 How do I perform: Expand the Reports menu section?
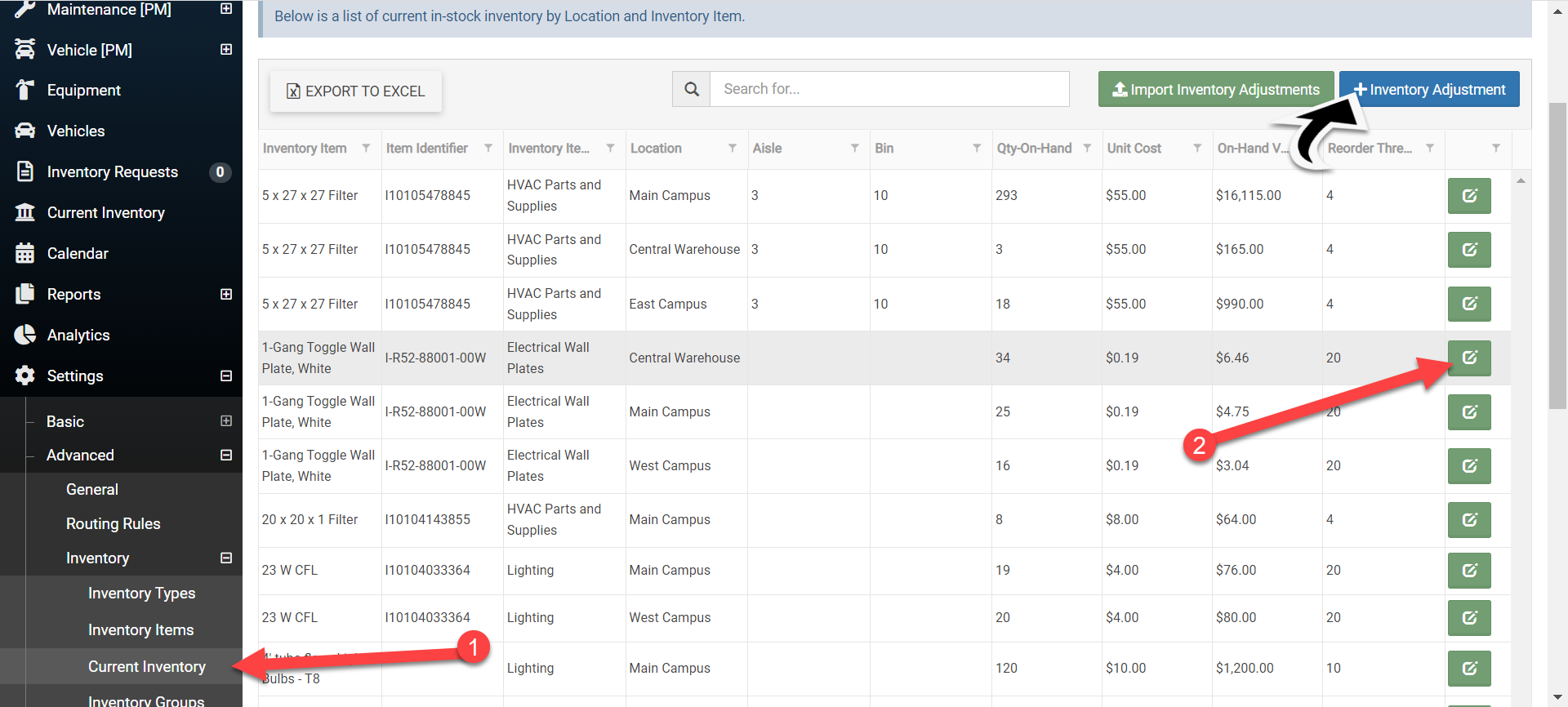point(226,294)
